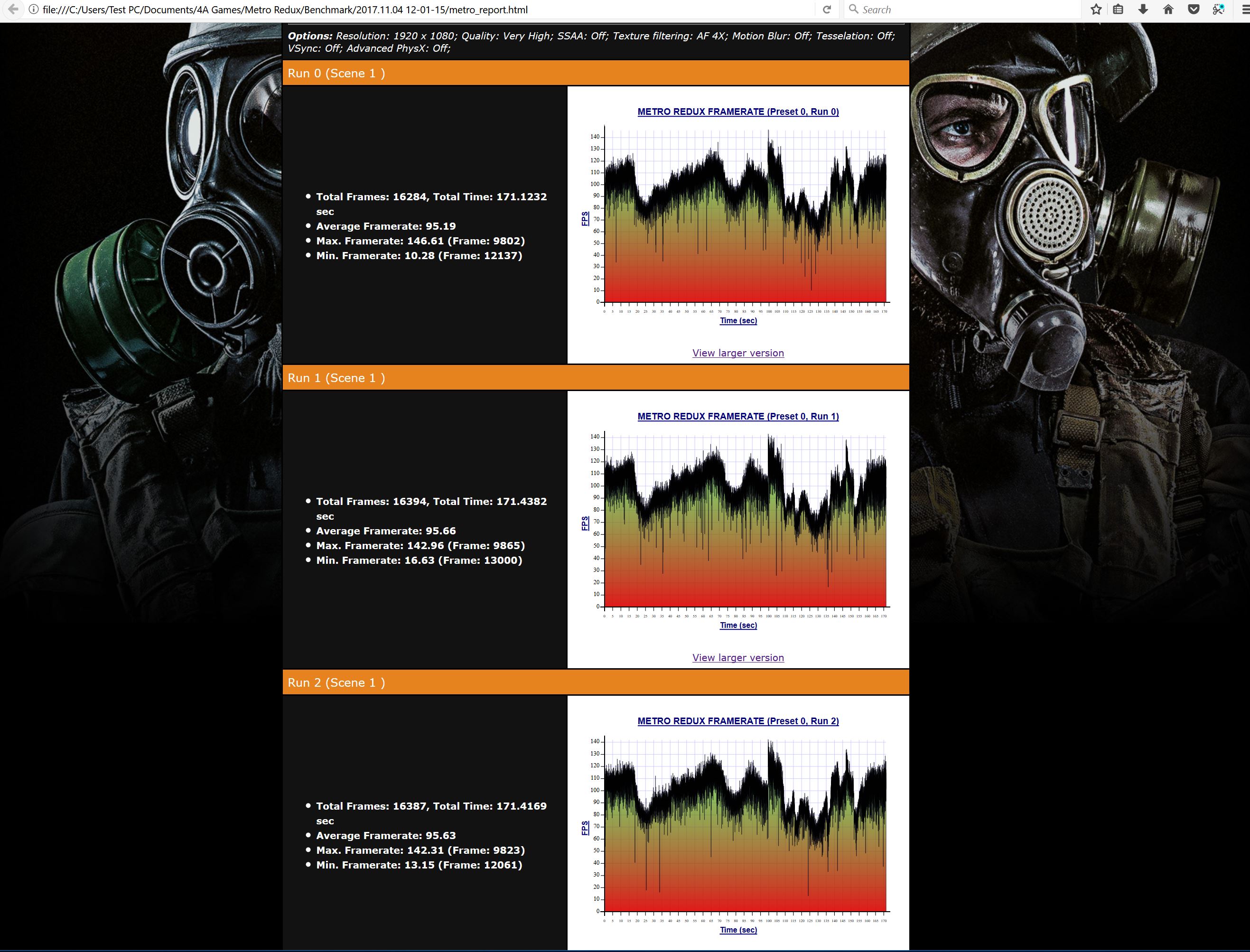Click in the browser Search field

[963, 9]
